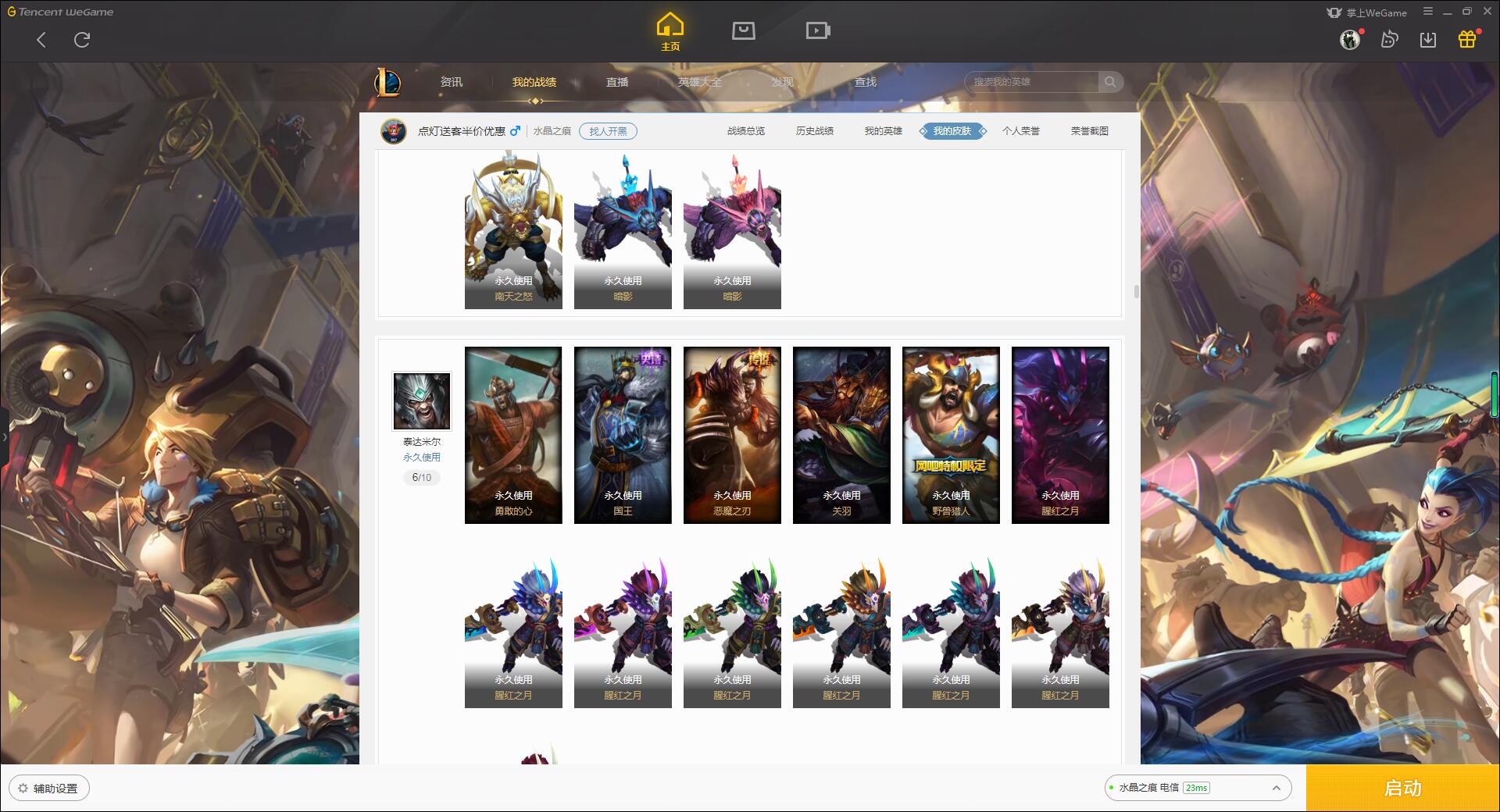Click the 泰达米尔 champion portrait
Screen dimensions: 1500x812
coord(422,401)
